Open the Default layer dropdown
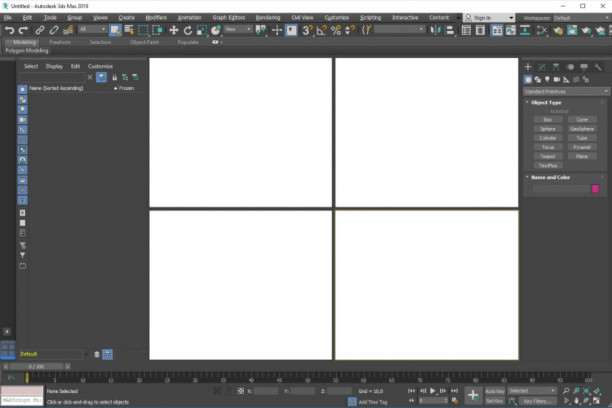 (x=54, y=354)
